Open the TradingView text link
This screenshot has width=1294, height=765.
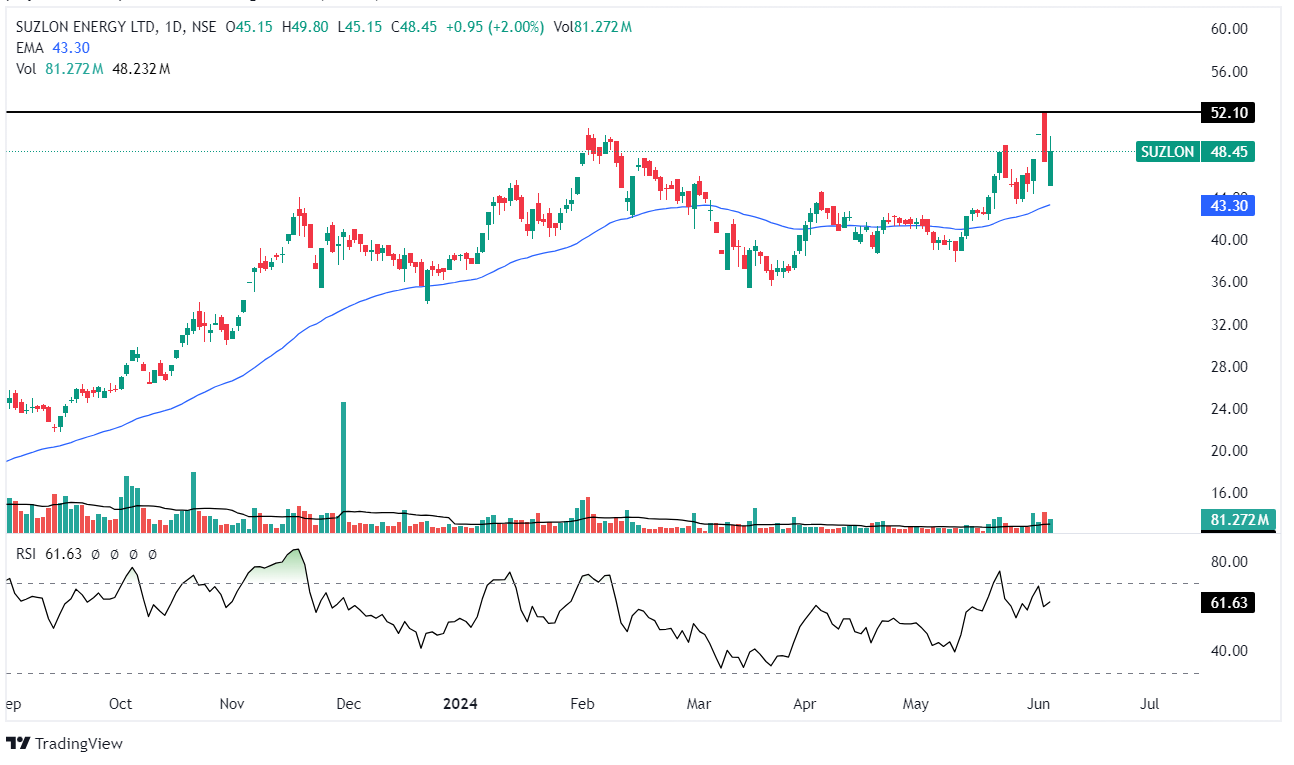[78, 744]
